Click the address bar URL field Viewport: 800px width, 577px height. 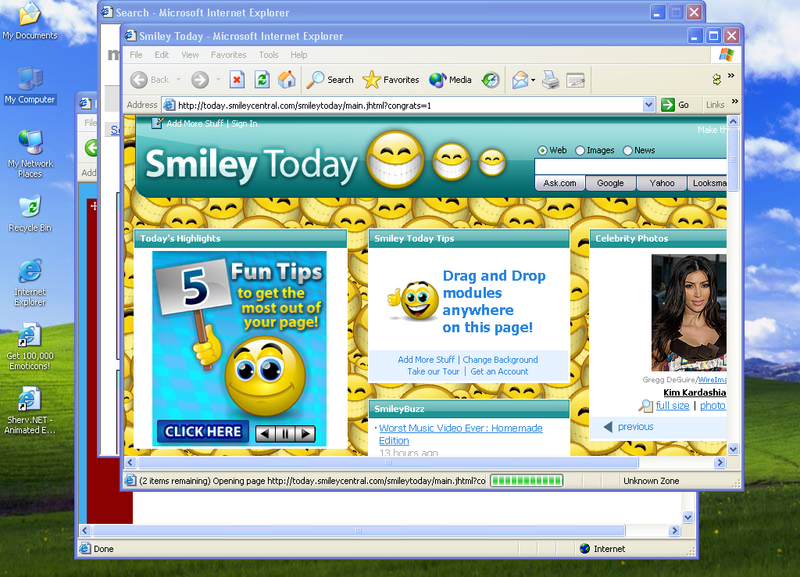click(x=409, y=105)
